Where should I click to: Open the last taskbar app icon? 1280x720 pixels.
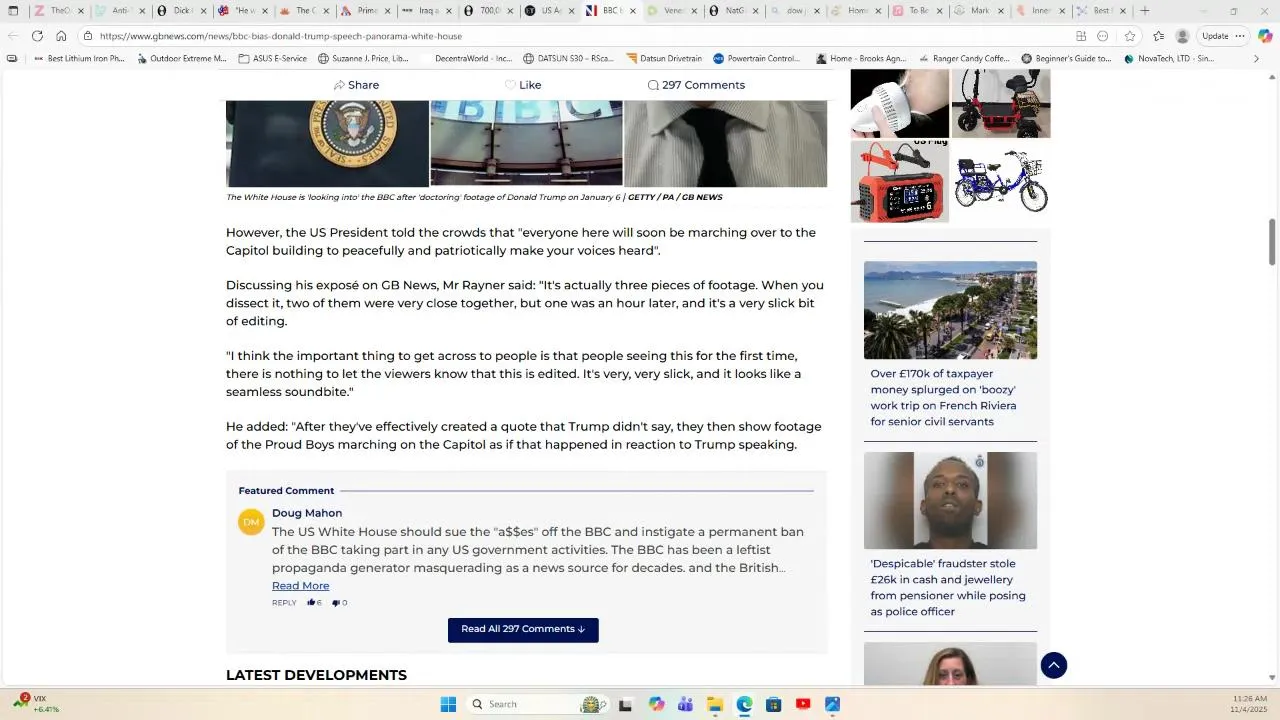(832, 704)
